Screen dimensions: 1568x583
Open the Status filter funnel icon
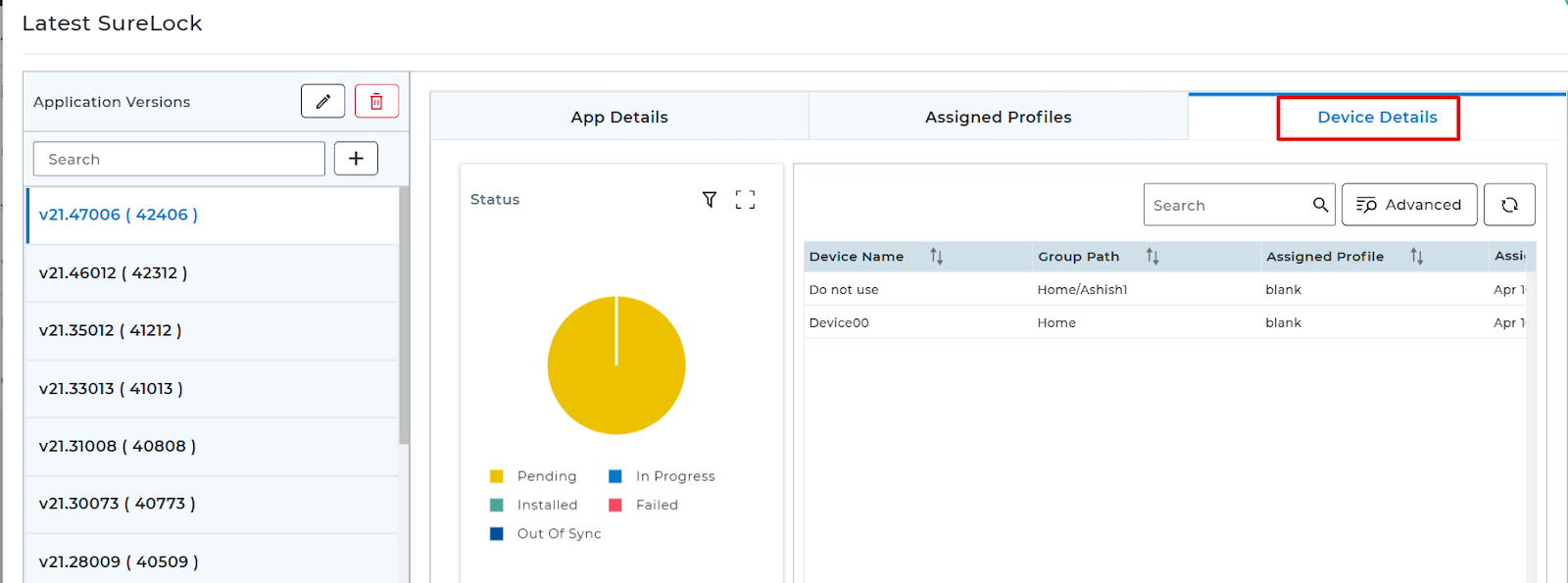point(710,200)
